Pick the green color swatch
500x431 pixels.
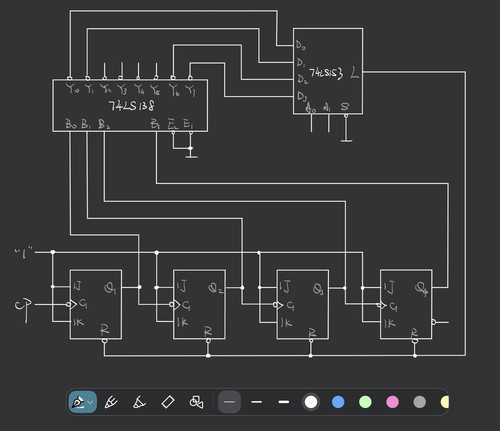(x=365, y=402)
